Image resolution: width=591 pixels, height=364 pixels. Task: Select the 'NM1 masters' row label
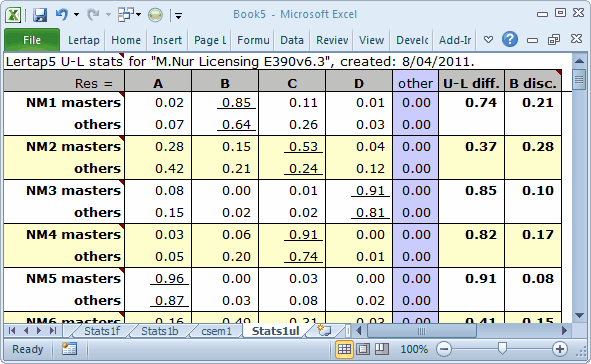tap(64, 103)
